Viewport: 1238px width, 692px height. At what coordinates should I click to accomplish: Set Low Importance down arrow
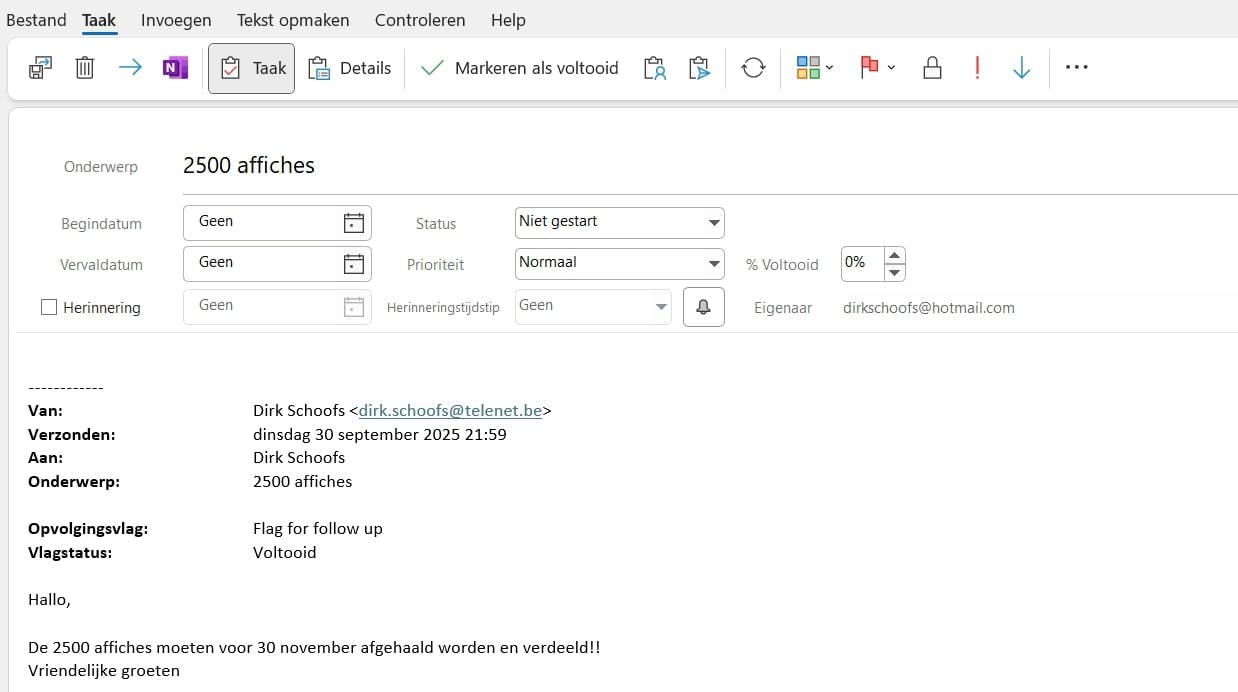pyautogui.click(x=1021, y=68)
